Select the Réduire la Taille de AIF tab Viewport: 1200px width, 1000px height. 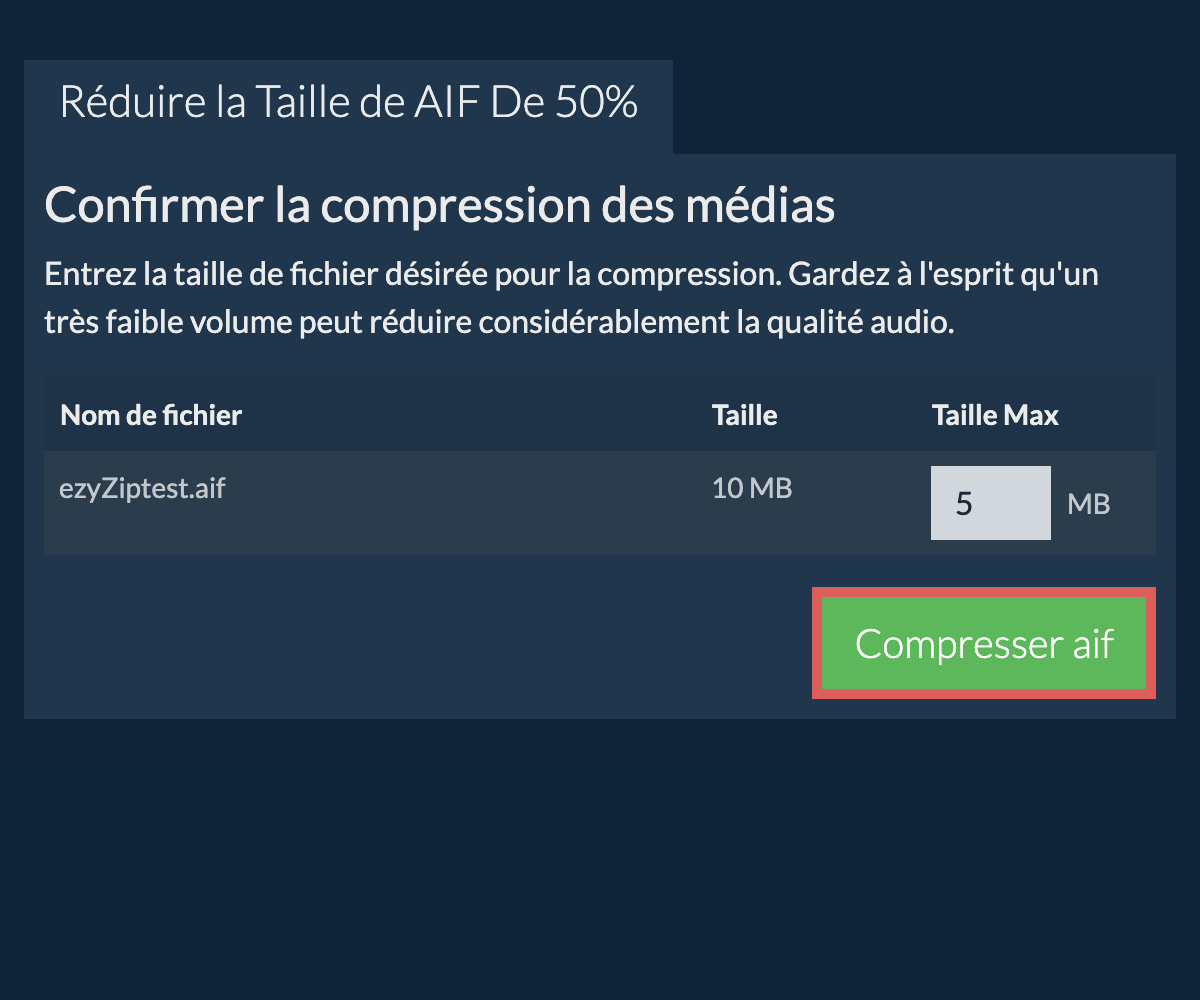coord(348,104)
